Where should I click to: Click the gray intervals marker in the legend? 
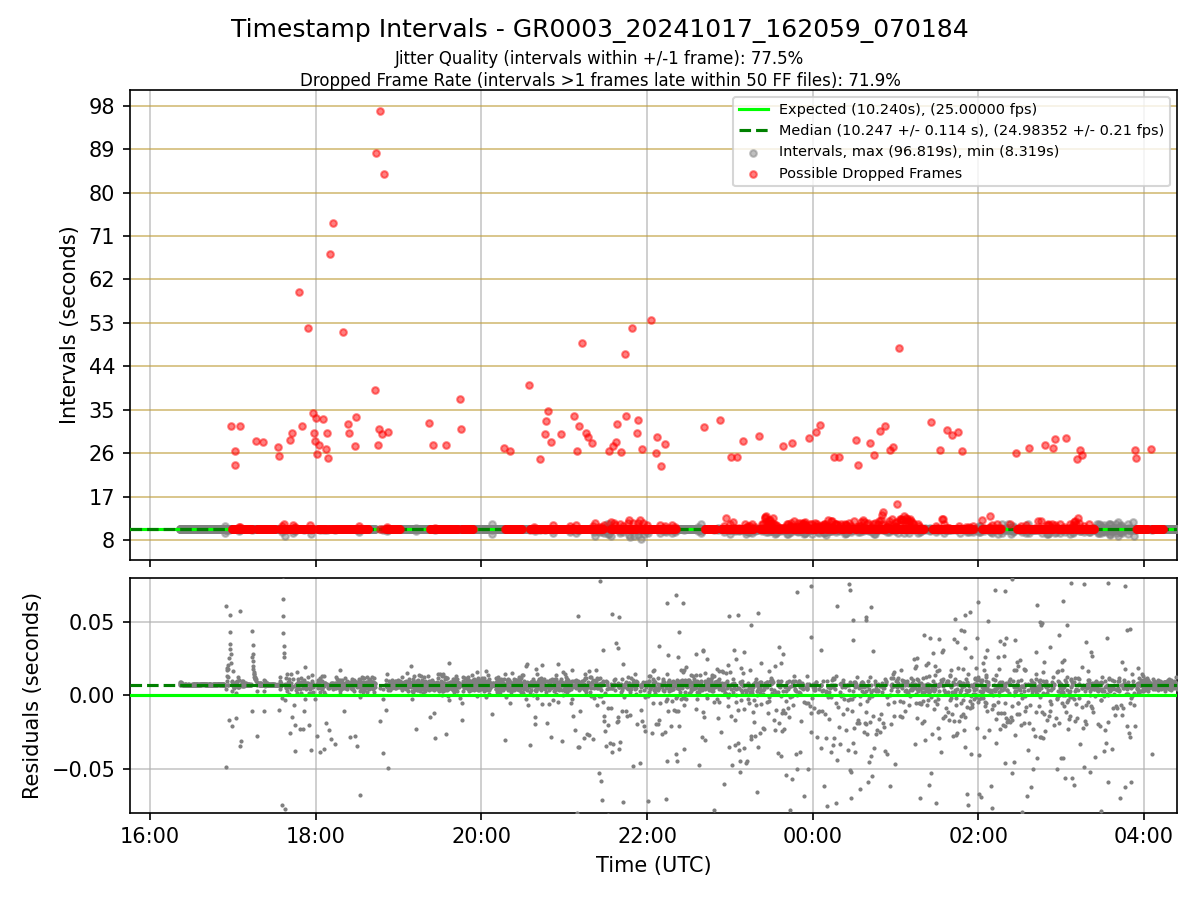coord(754,152)
